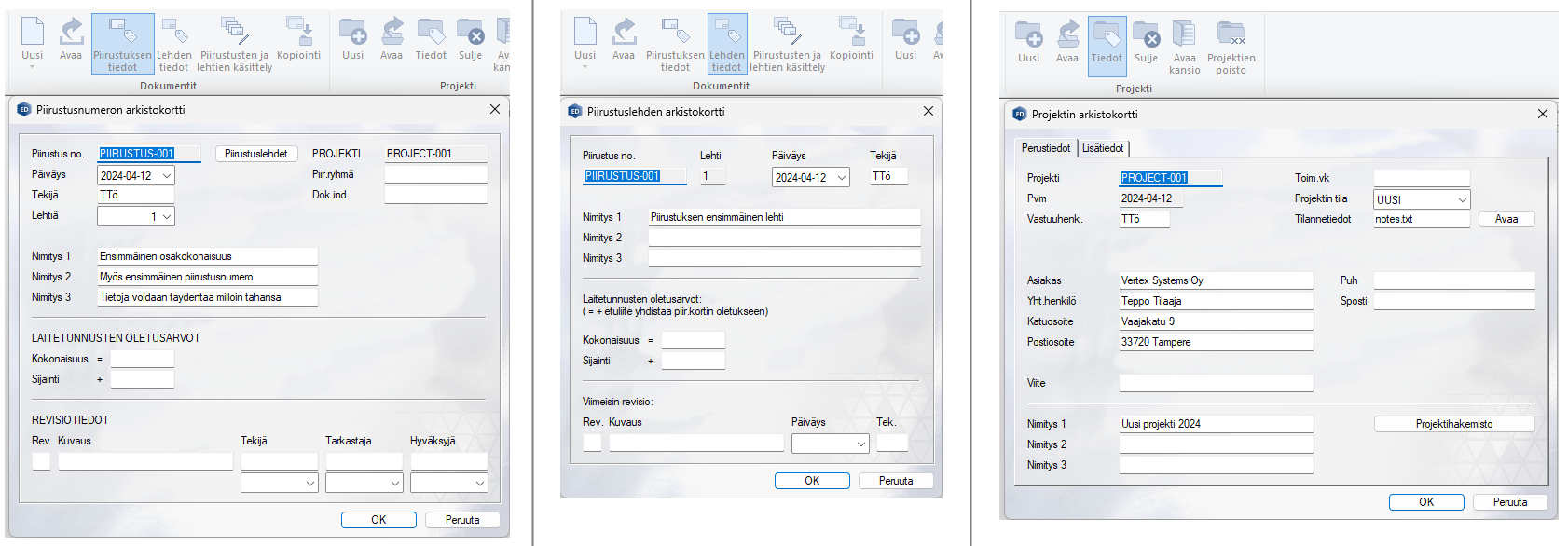
Task: Click Peruuta in Piirustuslehden arkistokortti dialog
Action: tap(896, 481)
